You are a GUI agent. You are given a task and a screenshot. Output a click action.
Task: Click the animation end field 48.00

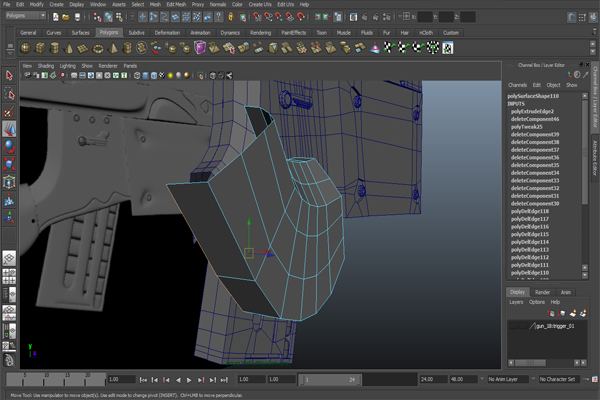click(463, 379)
